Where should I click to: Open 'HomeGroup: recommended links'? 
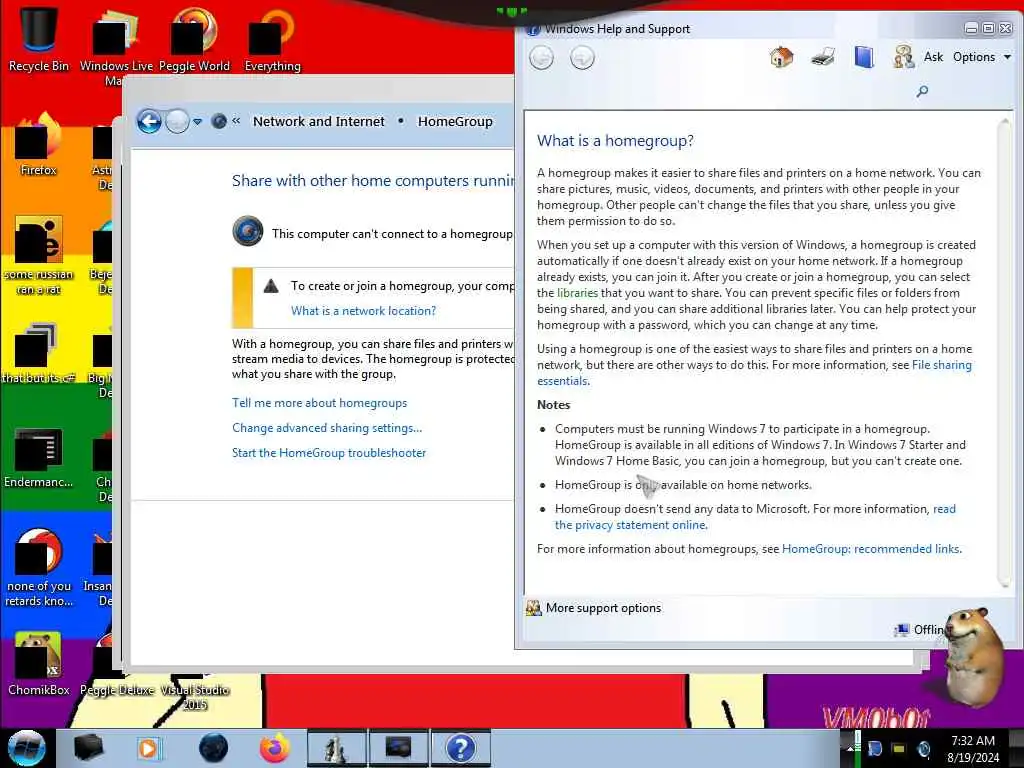point(871,549)
